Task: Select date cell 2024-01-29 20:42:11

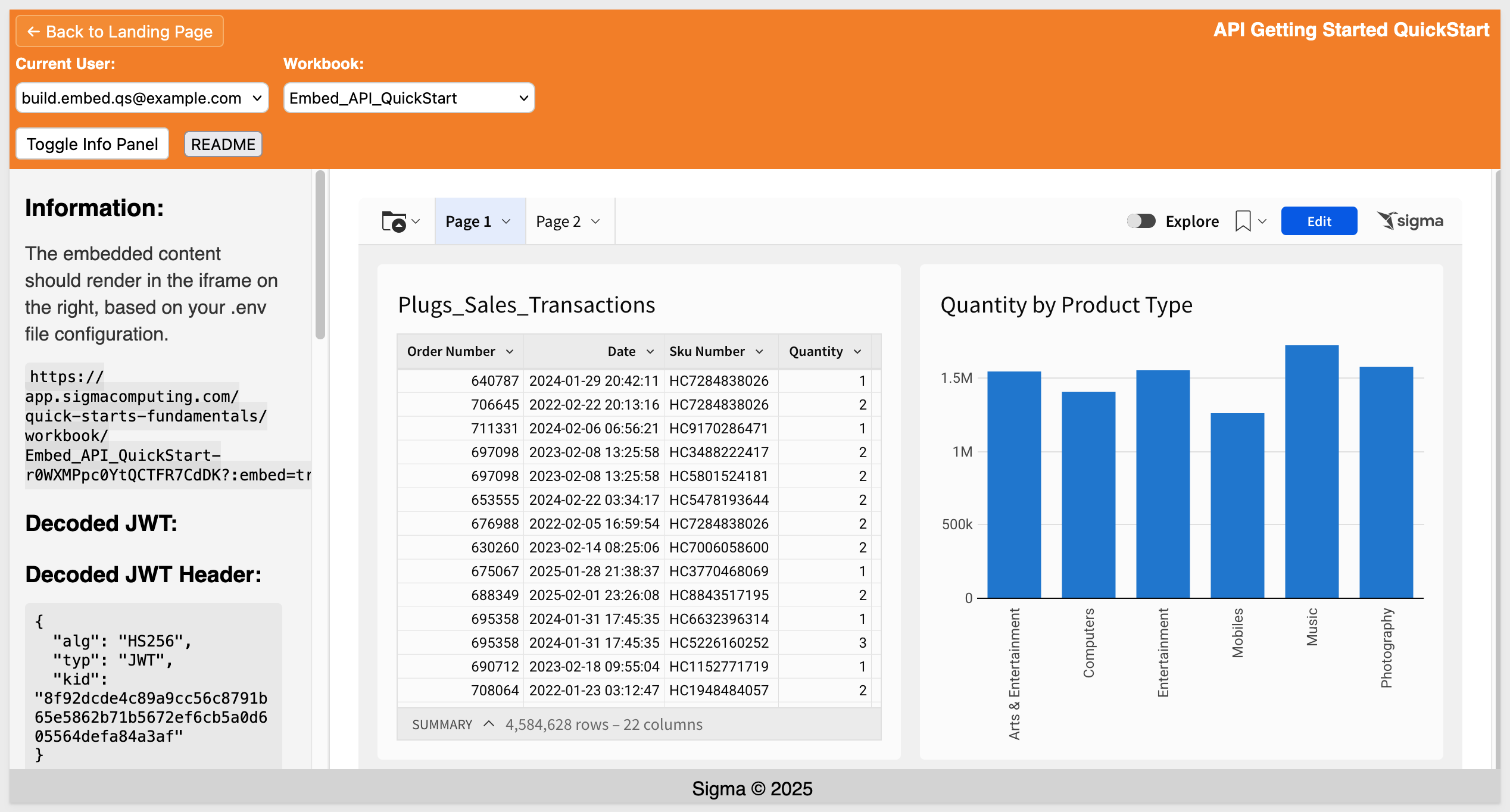Action: pyautogui.click(x=594, y=381)
